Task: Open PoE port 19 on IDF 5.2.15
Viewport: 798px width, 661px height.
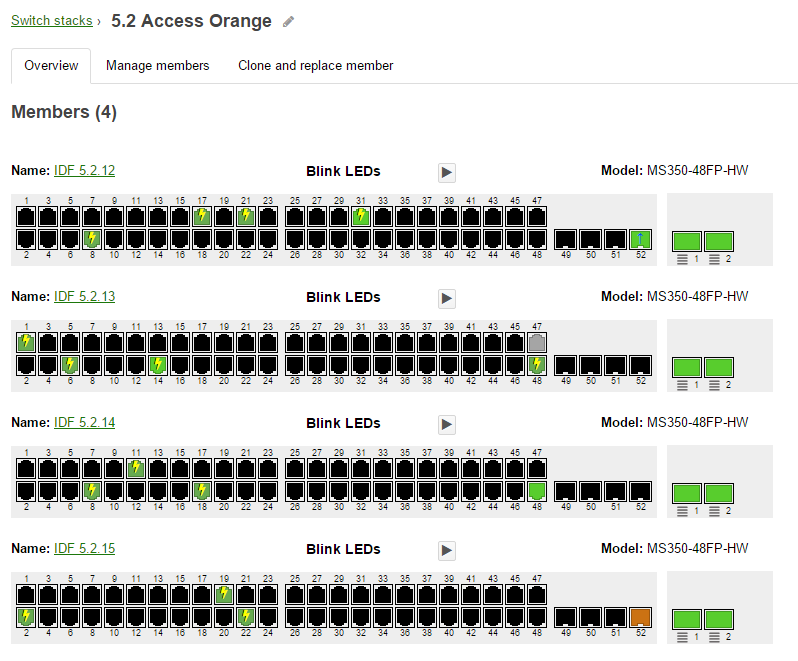Action: [x=224, y=593]
